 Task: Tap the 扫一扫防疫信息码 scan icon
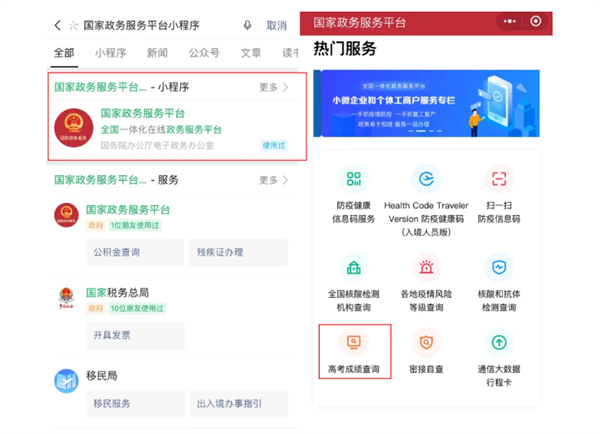[499, 179]
